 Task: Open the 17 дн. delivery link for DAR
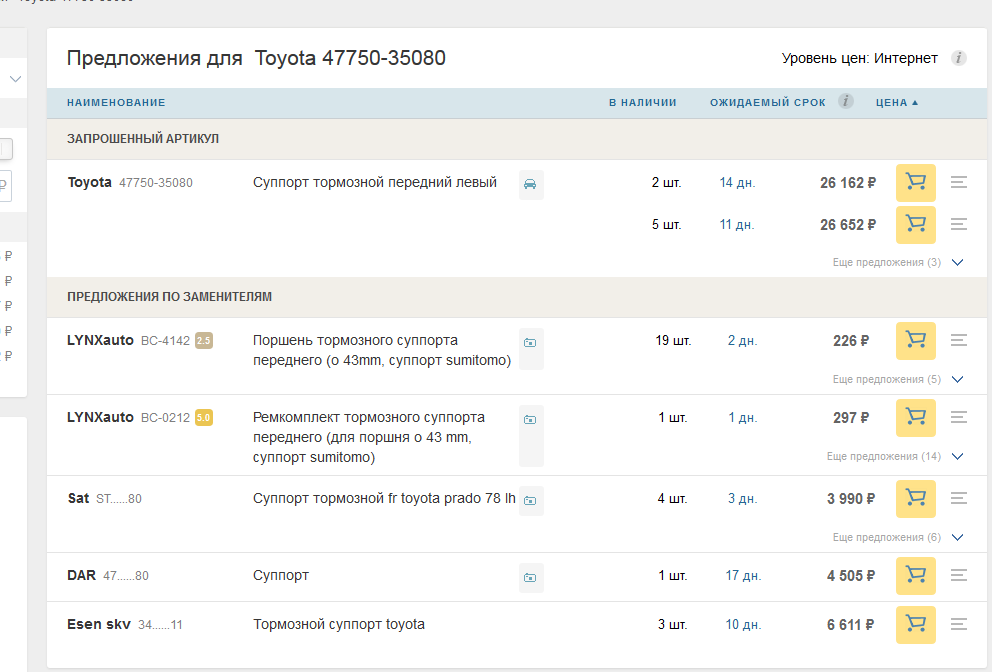[x=743, y=576]
